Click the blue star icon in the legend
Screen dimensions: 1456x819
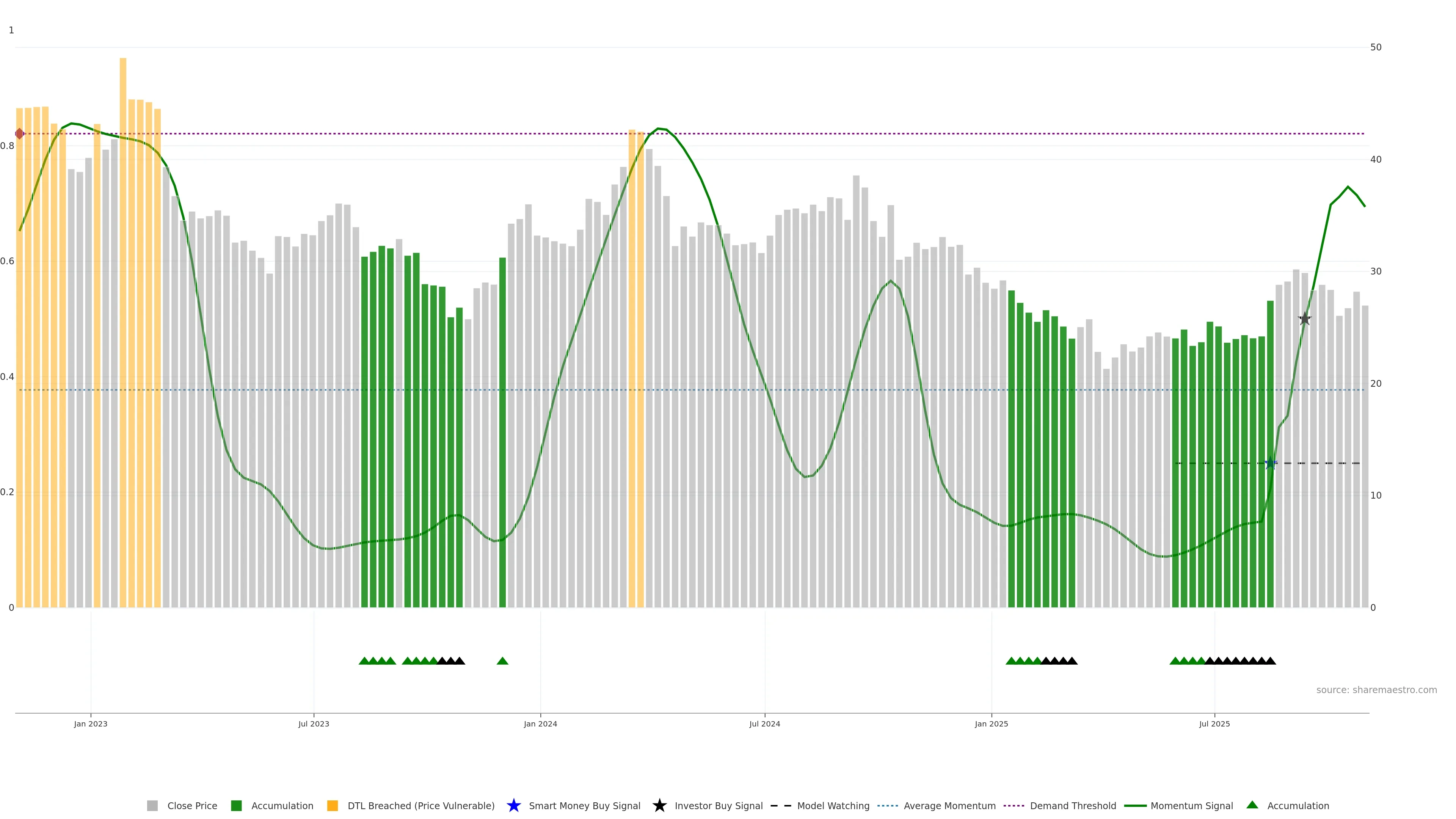coord(513,805)
